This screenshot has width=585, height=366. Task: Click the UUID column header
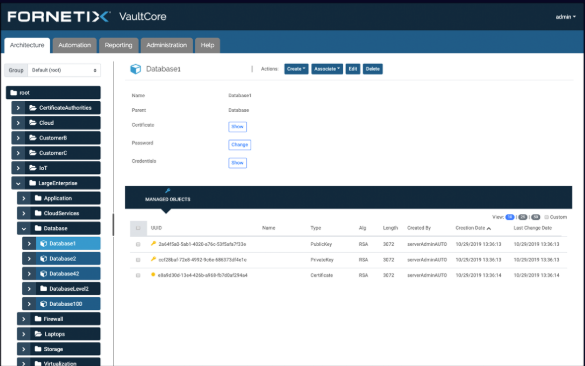(156, 228)
